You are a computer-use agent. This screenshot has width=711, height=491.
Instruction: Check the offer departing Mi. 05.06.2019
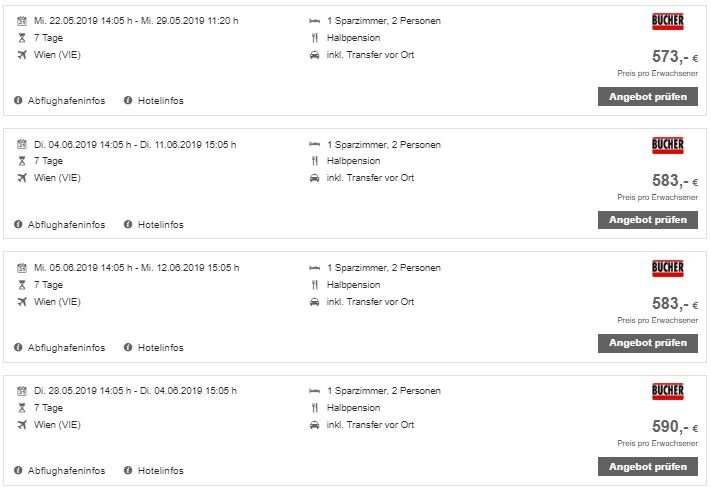(x=648, y=343)
